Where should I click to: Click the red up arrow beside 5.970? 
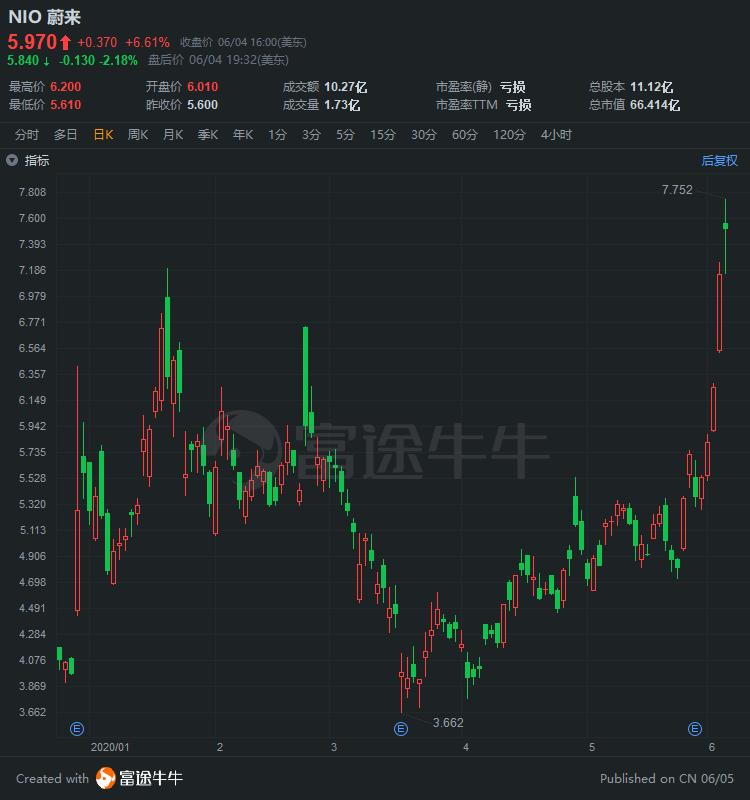65,42
